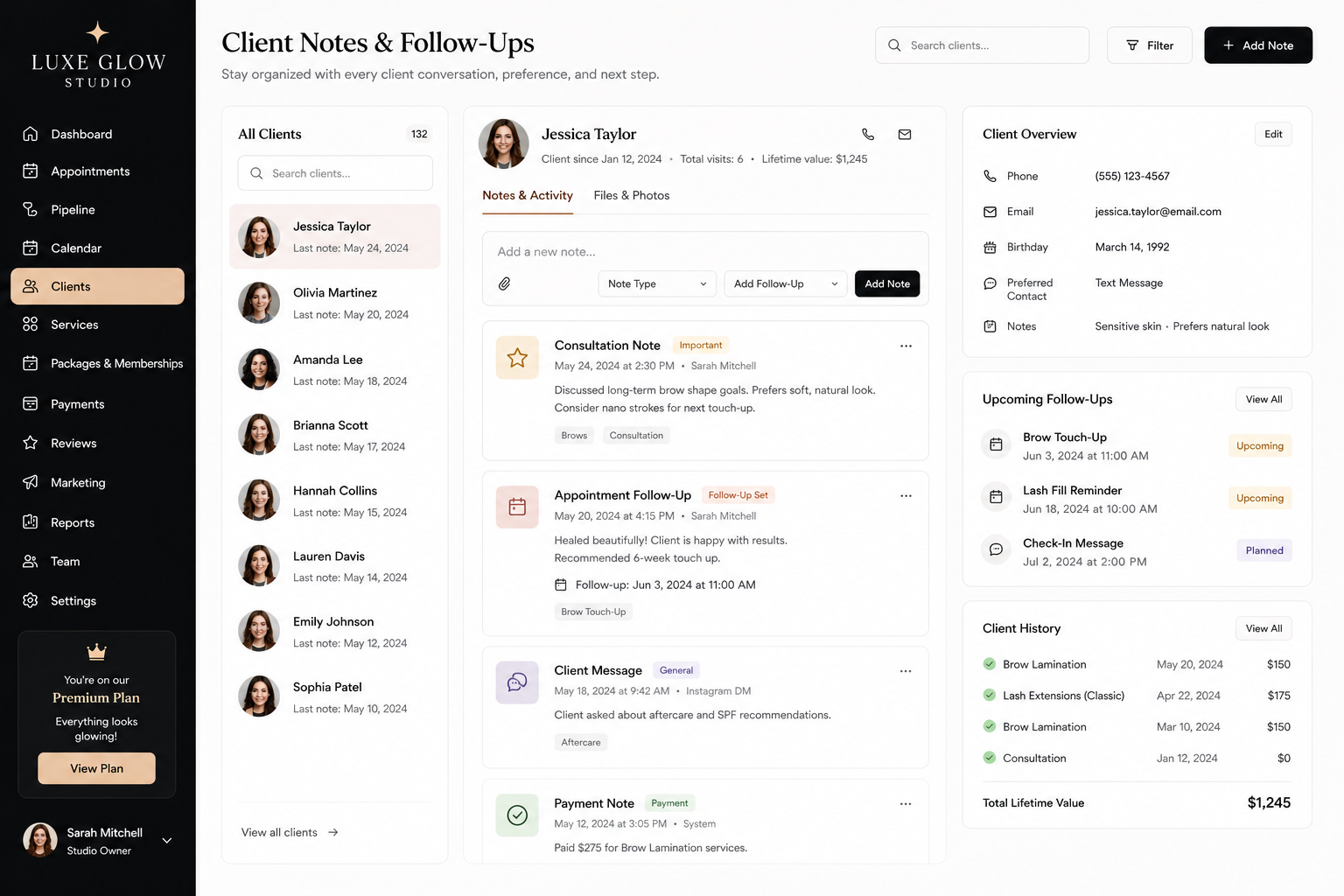Click the calendar icon beside Lash Fill Reminder
Image resolution: width=1344 pixels, height=896 pixels.
tap(996, 497)
